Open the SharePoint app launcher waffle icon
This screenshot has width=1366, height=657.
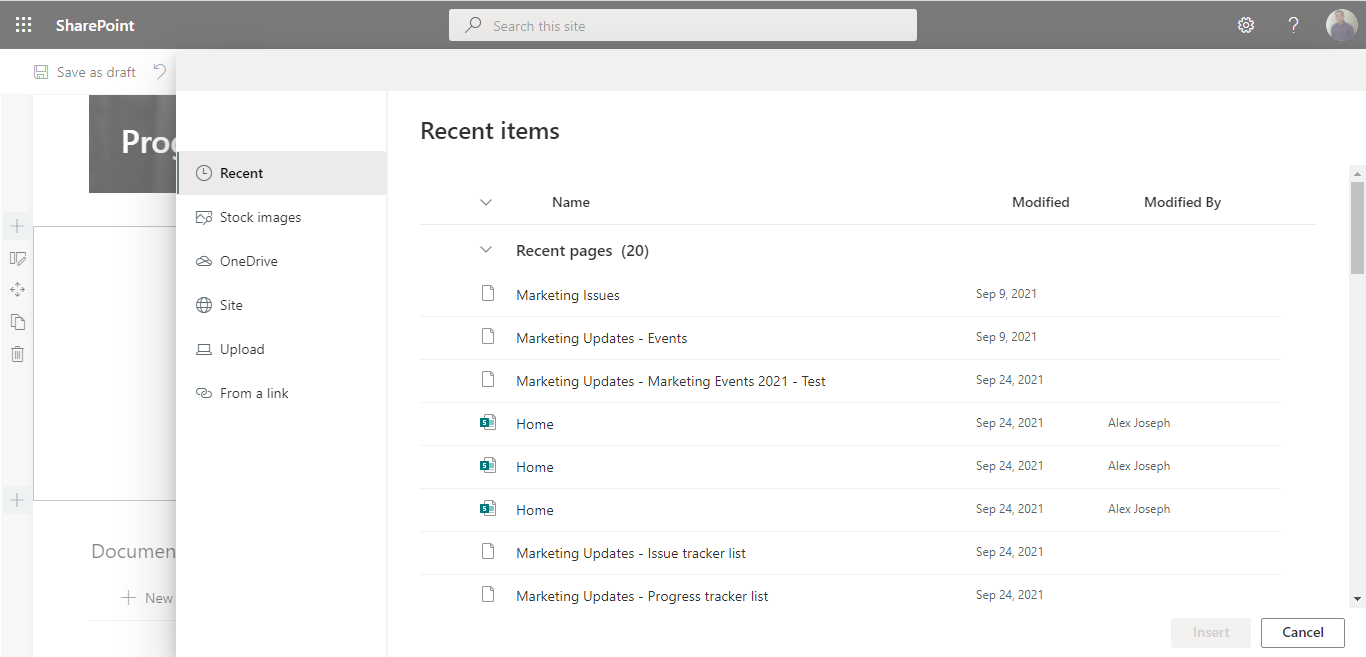coord(22,24)
